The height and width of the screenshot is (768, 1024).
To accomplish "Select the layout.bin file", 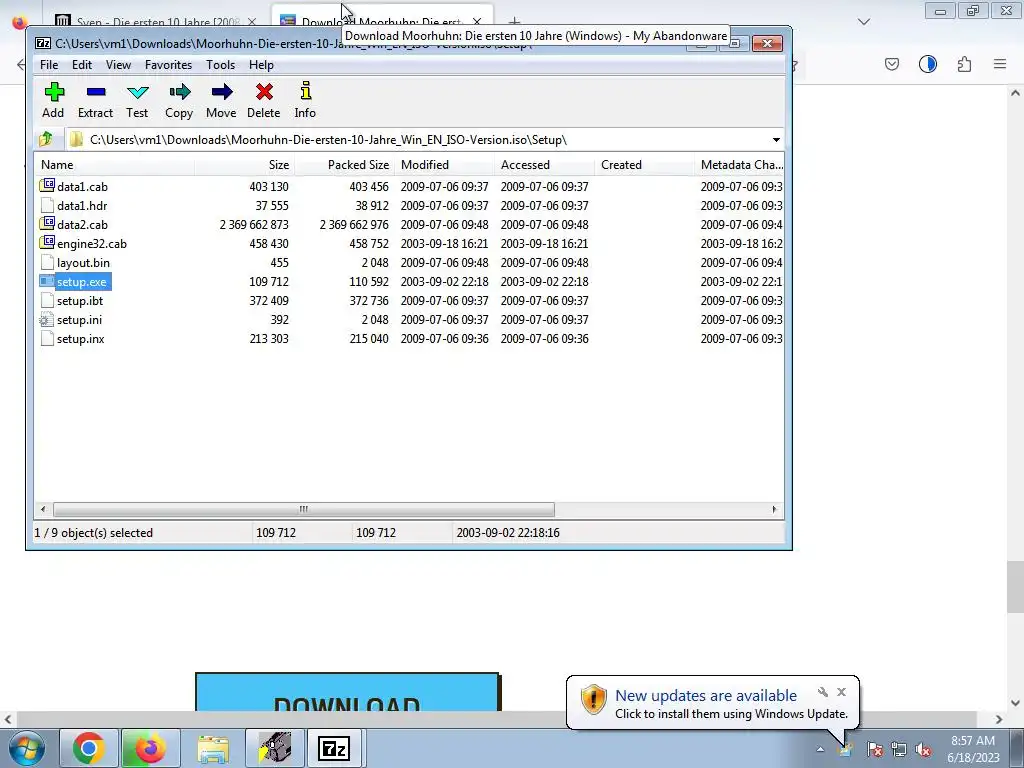I will coord(83,263).
